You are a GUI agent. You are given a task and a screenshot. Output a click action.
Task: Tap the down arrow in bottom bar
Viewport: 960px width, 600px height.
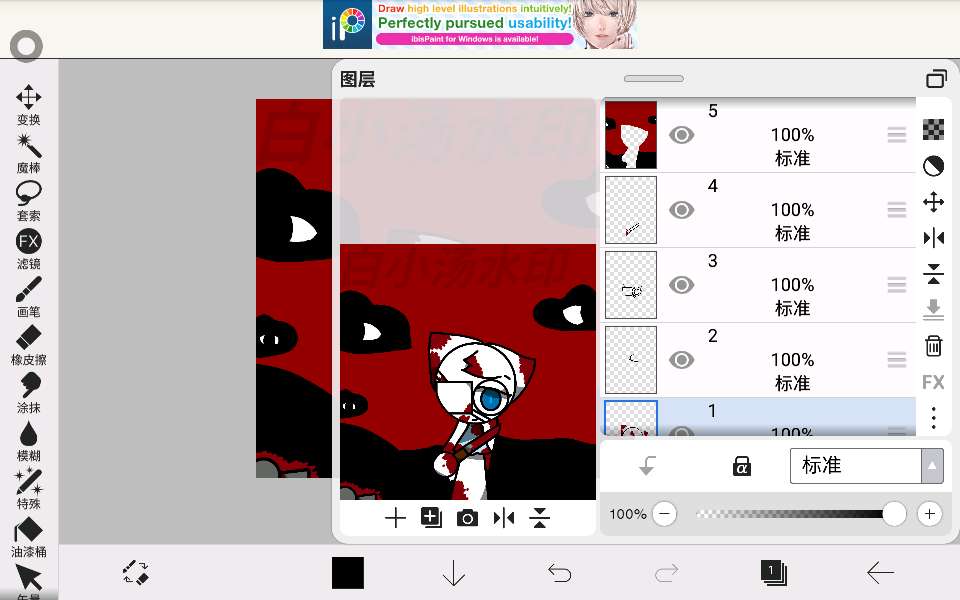[454, 573]
